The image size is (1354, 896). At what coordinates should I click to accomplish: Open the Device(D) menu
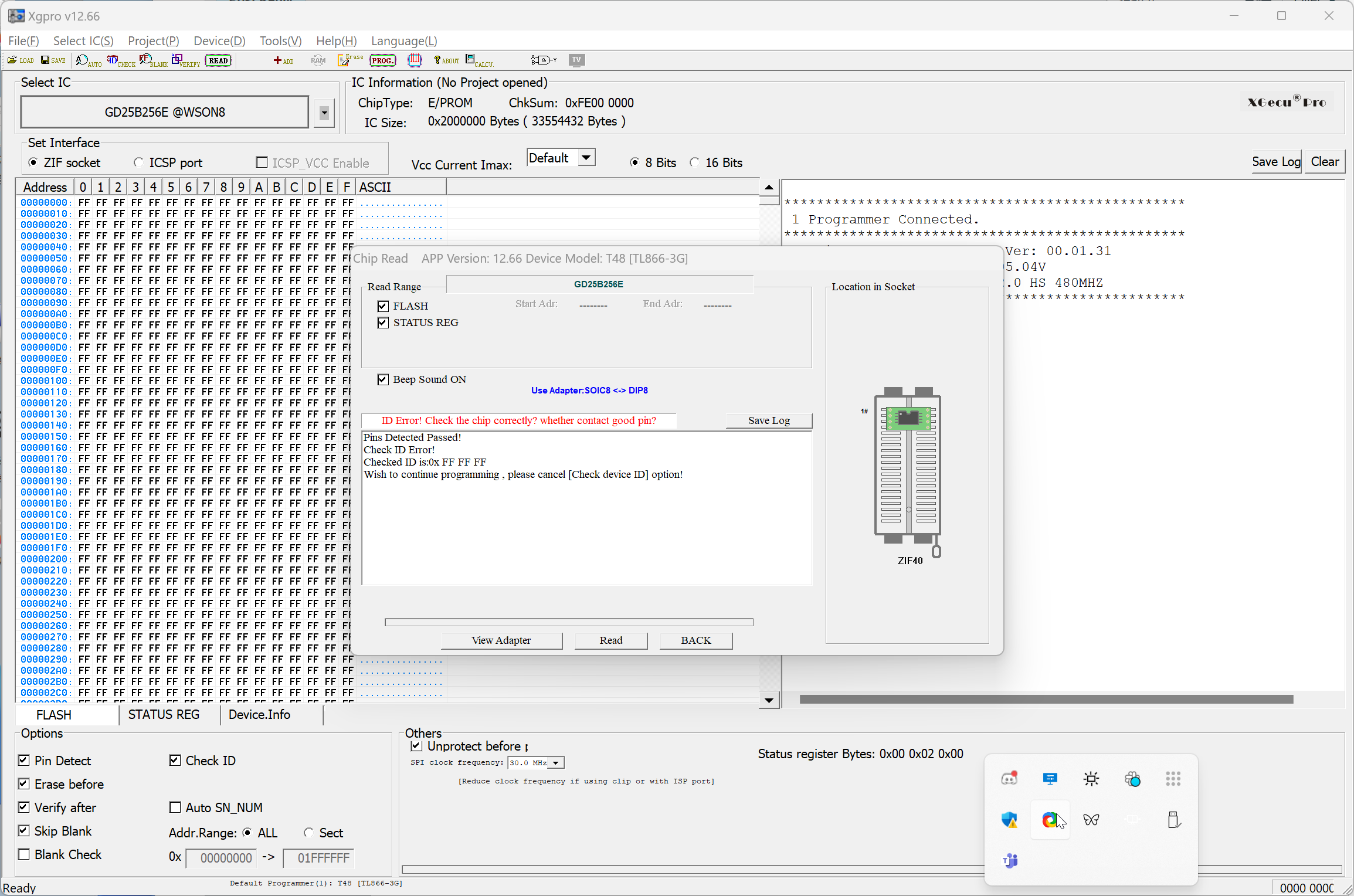pos(219,41)
